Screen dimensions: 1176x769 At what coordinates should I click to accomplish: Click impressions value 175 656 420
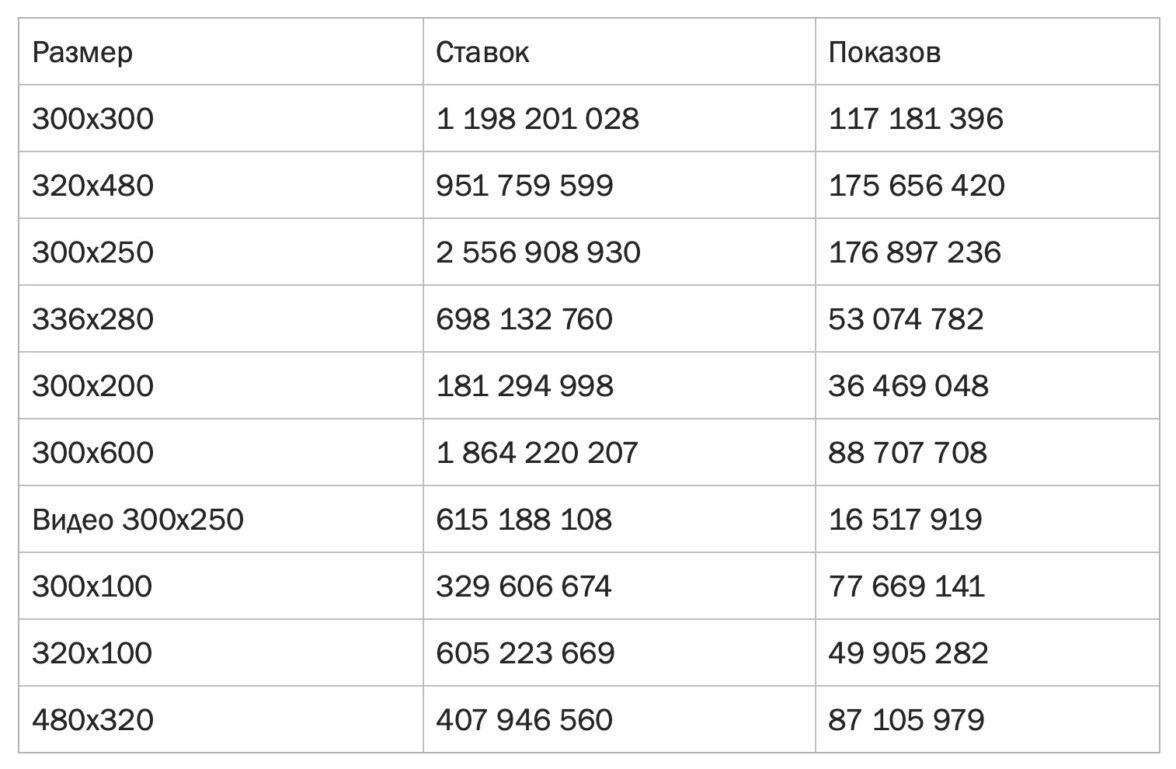click(917, 186)
